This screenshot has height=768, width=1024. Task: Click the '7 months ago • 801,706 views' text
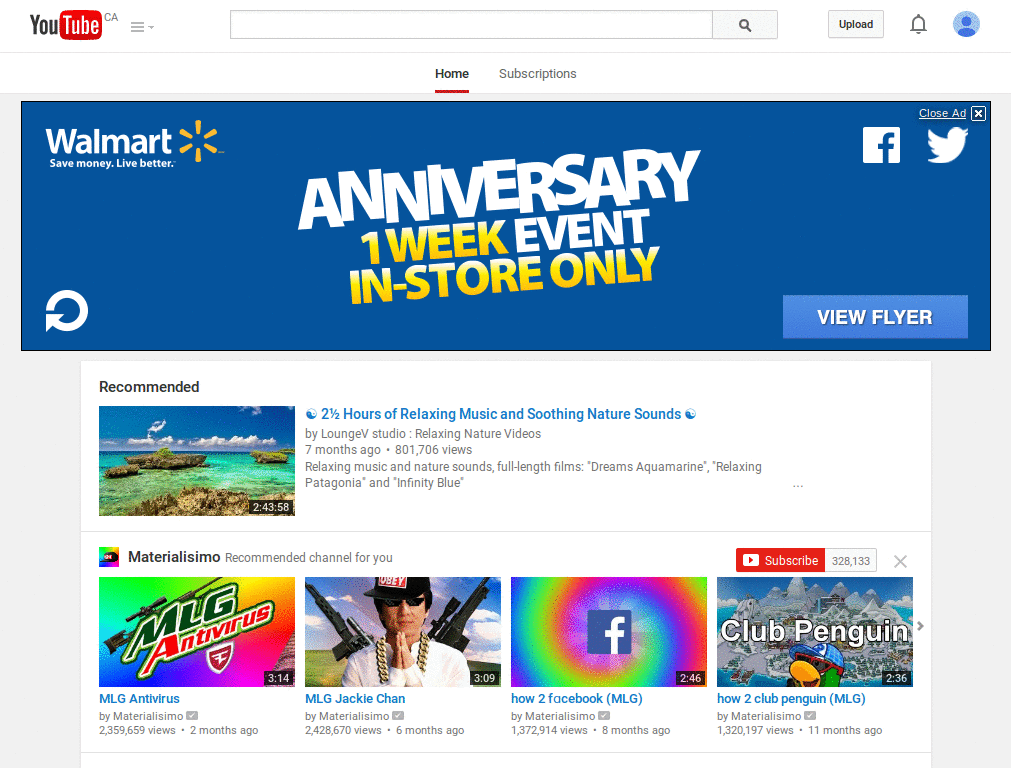coord(389,450)
